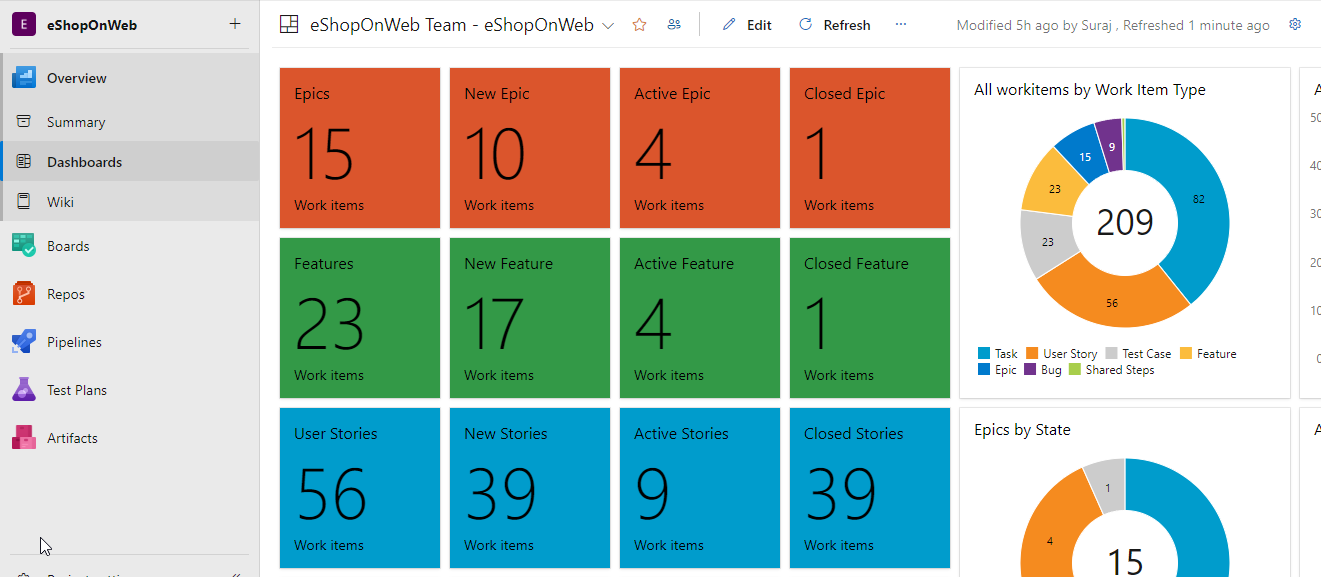Collapse the sidebar with double chevron
The width and height of the screenshot is (1321, 577).
(x=236, y=575)
